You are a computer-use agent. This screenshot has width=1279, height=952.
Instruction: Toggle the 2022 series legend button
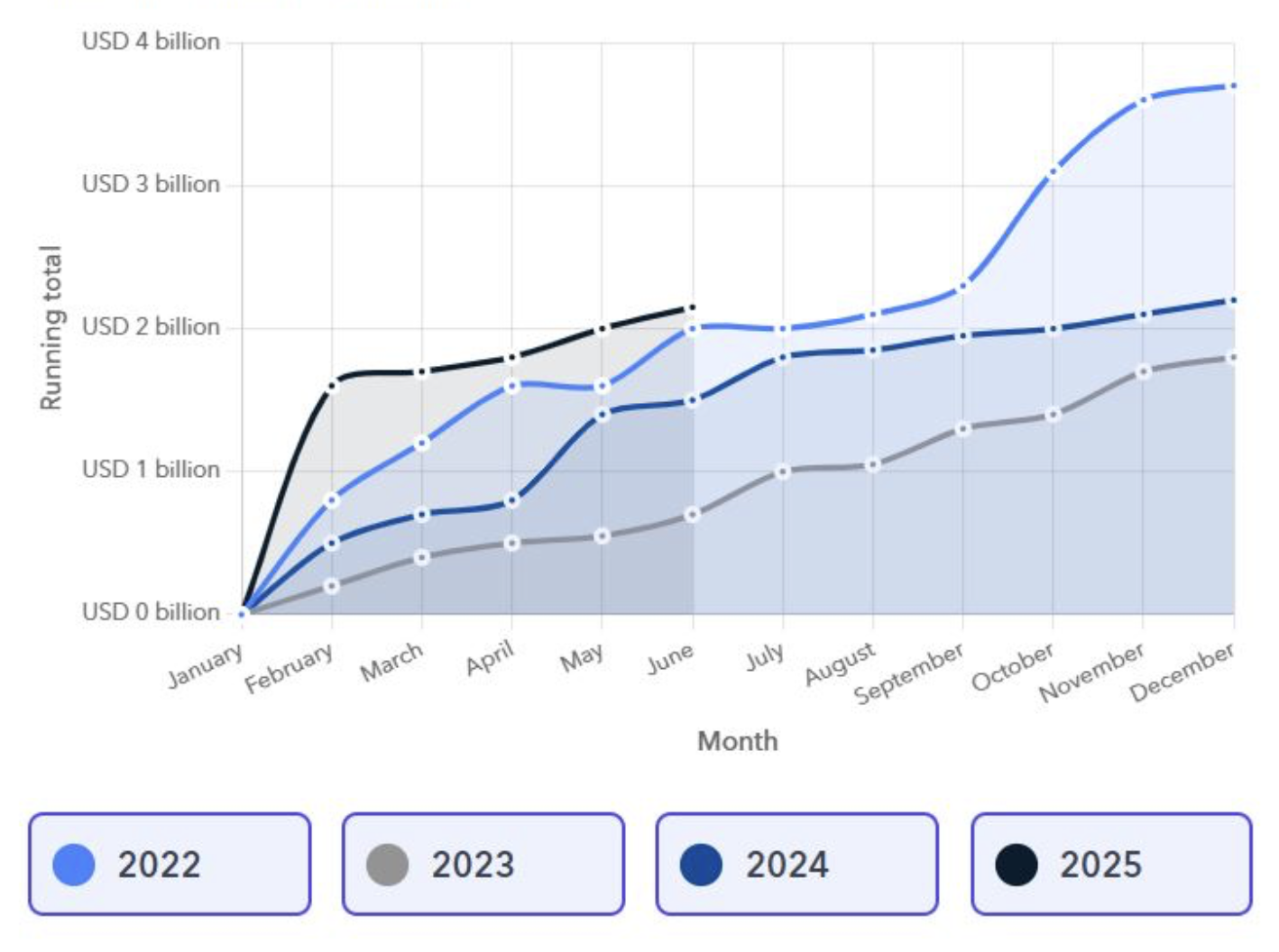[x=170, y=864]
